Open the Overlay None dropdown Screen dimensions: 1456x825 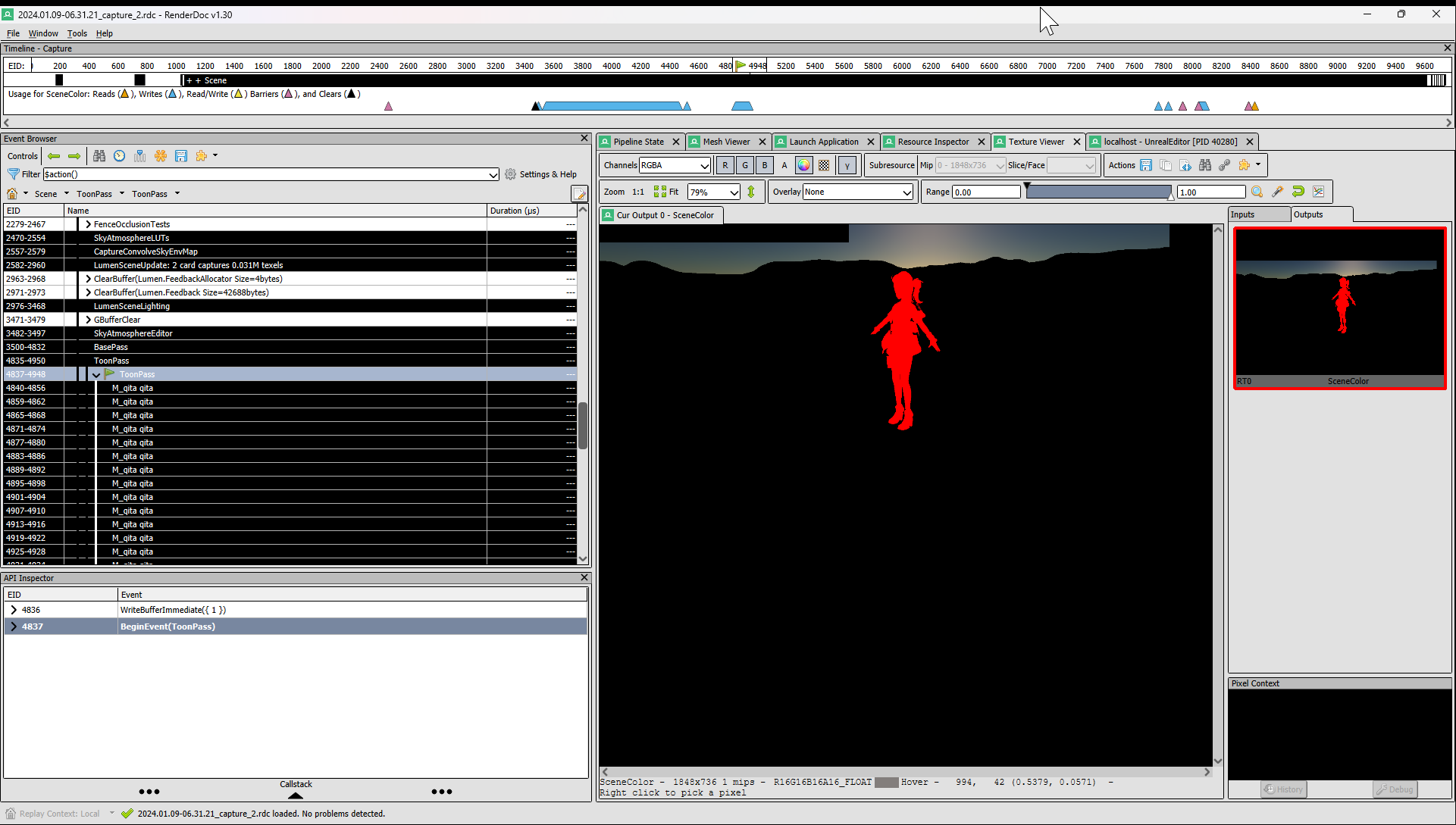pyautogui.click(x=858, y=192)
